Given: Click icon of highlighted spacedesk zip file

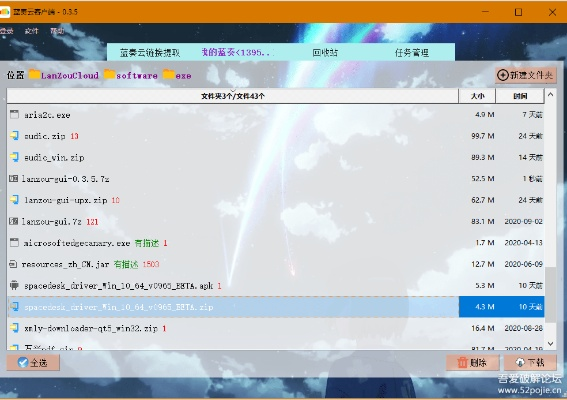Looking at the screenshot, I should pos(14,306).
